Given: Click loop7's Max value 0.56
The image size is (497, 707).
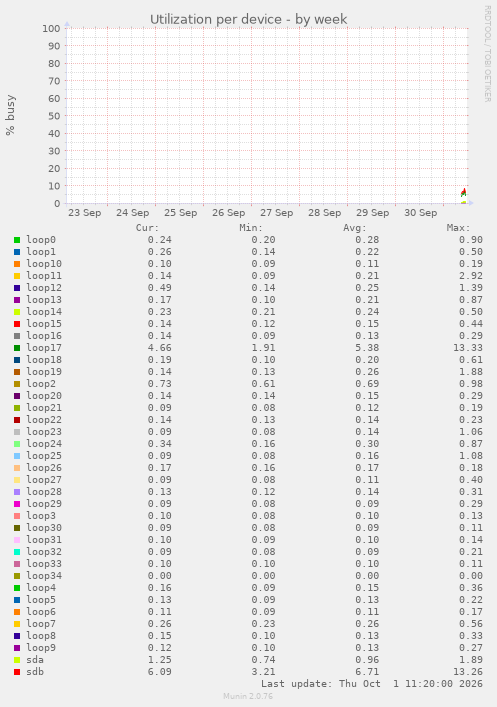Looking at the screenshot, I should coord(471,624).
